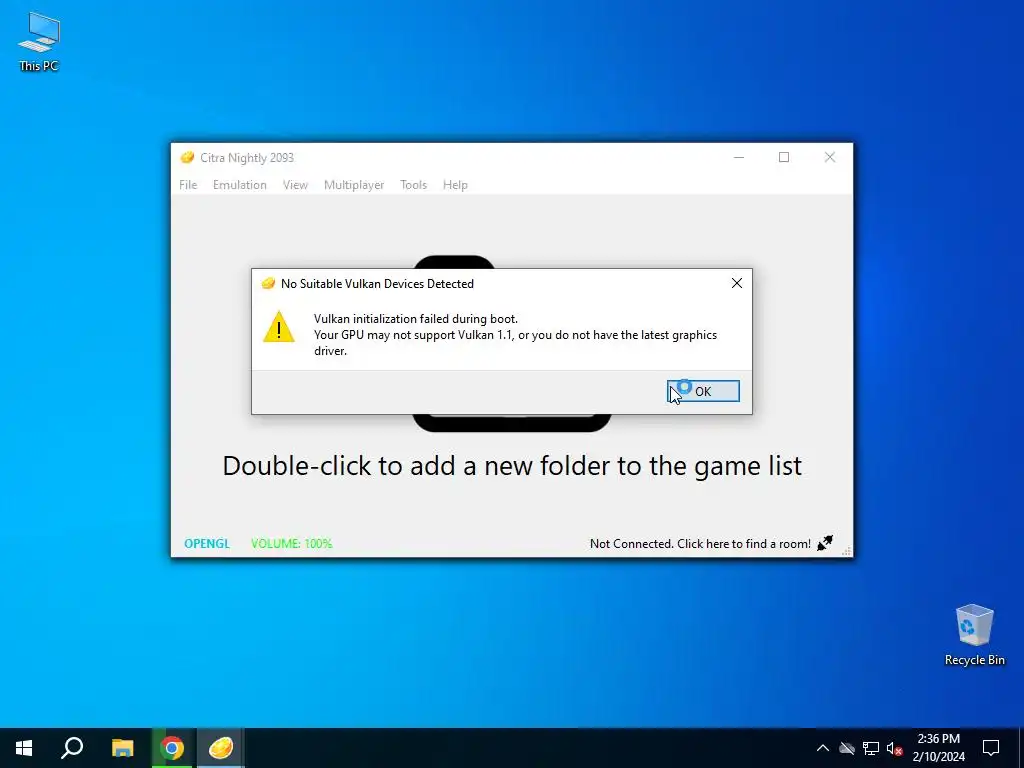This screenshot has width=1024, height=768.
Task: Click the add new folder game list text
Action: point(512,466)
